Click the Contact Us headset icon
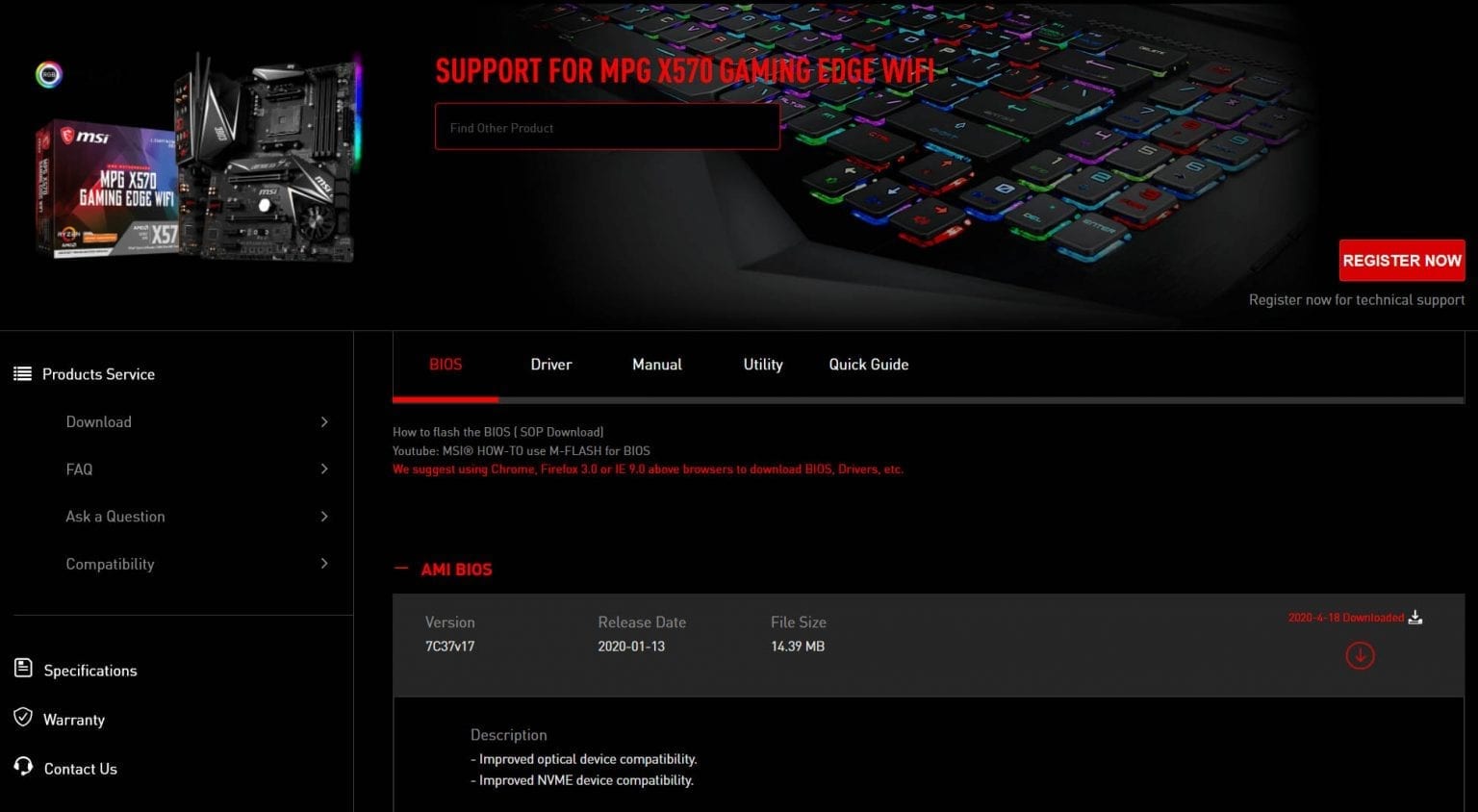Screen dimensions: 1478x812 pos(23,766)
